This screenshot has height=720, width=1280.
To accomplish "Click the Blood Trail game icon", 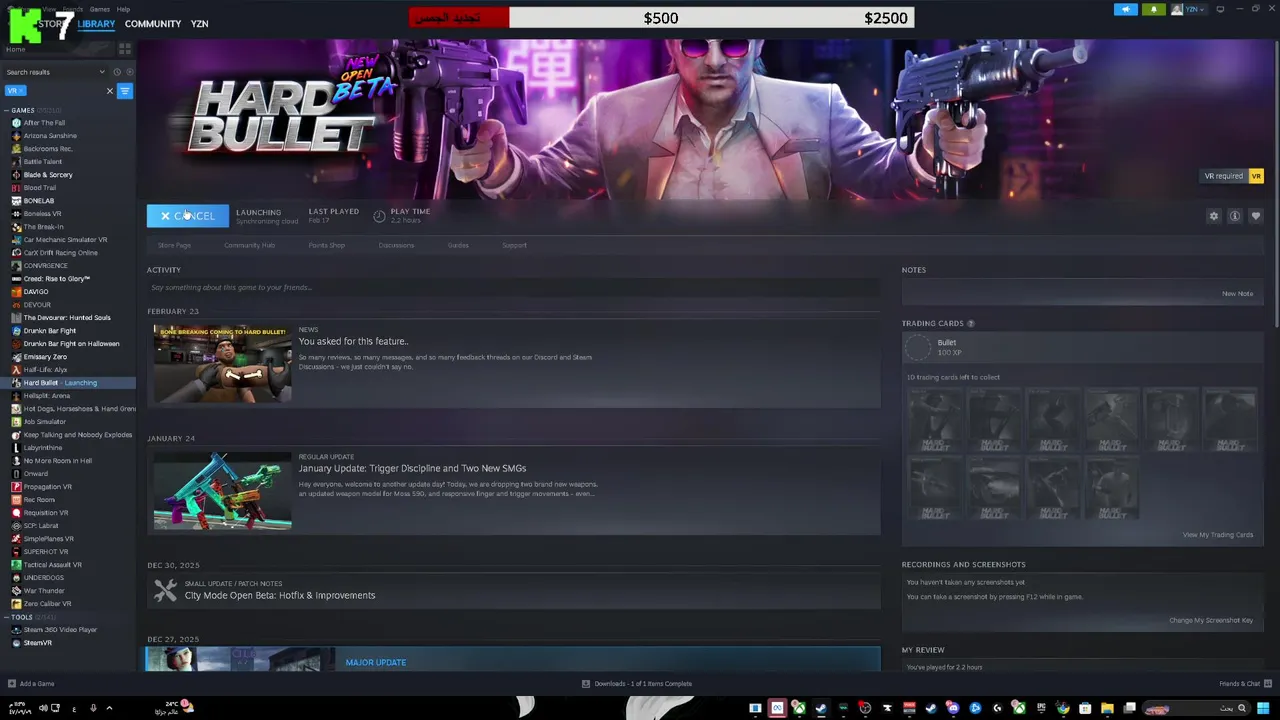I will coord(16,188).
